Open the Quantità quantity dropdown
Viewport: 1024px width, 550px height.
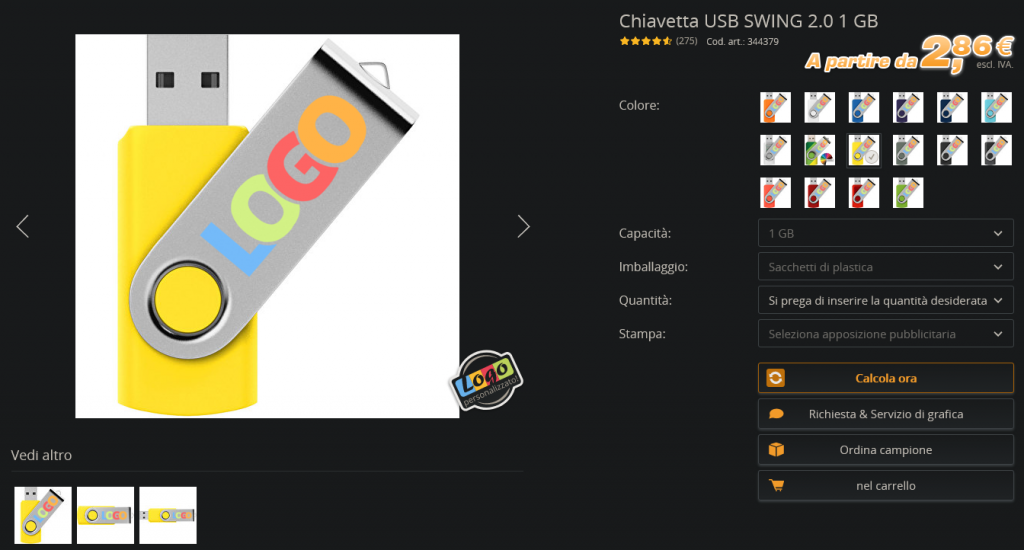coord(886,300)
